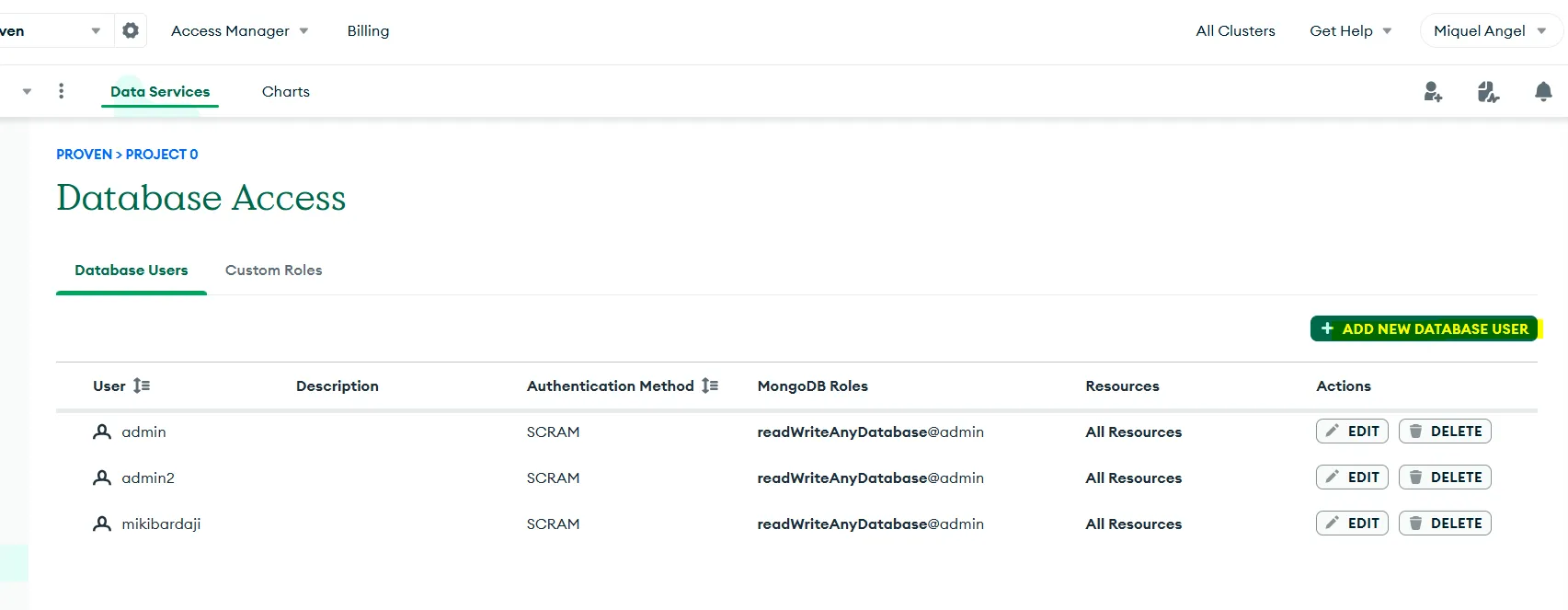The image size is (1568, 610).
Task: Sort by Authentication Method column
Action: [710, 386]
